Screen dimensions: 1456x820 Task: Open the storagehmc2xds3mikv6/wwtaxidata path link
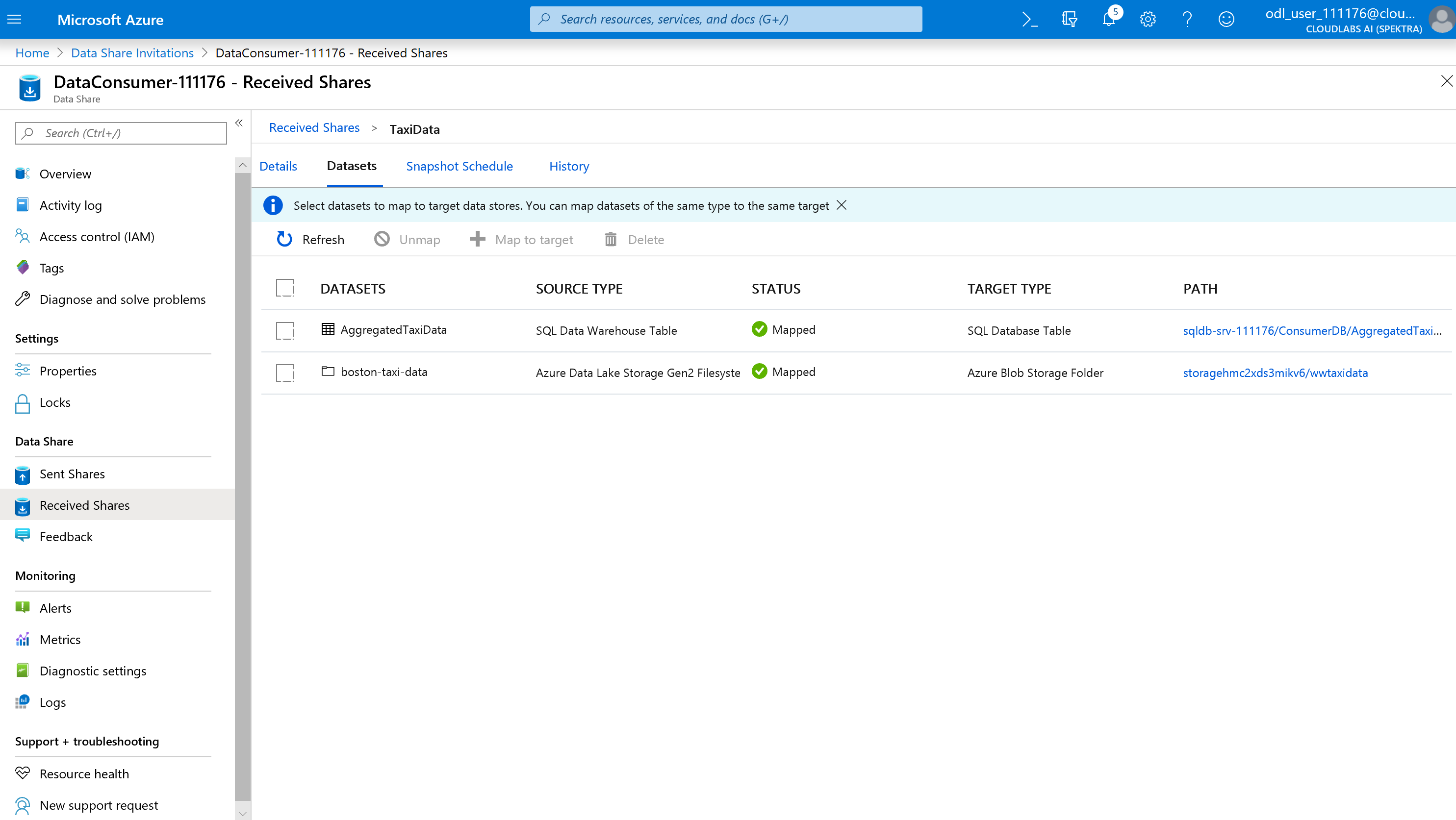[x=1275, y=373]
